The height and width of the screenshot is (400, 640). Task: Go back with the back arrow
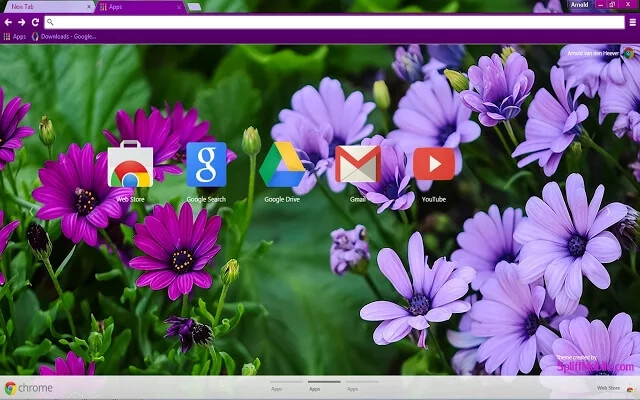tap(8, 22)
